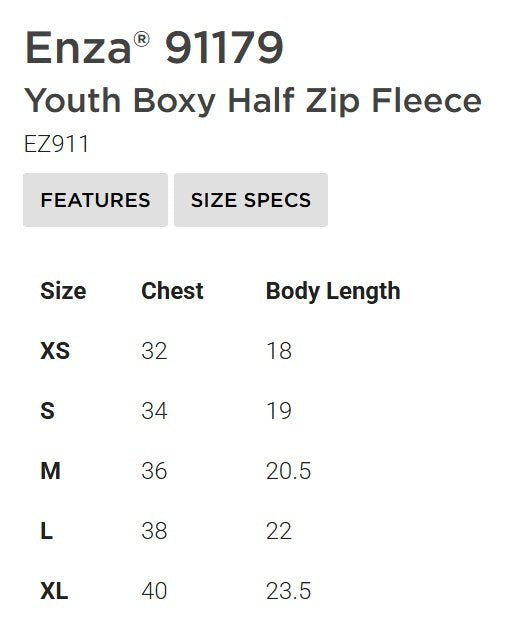Click the Chest column header

(172, 291)
